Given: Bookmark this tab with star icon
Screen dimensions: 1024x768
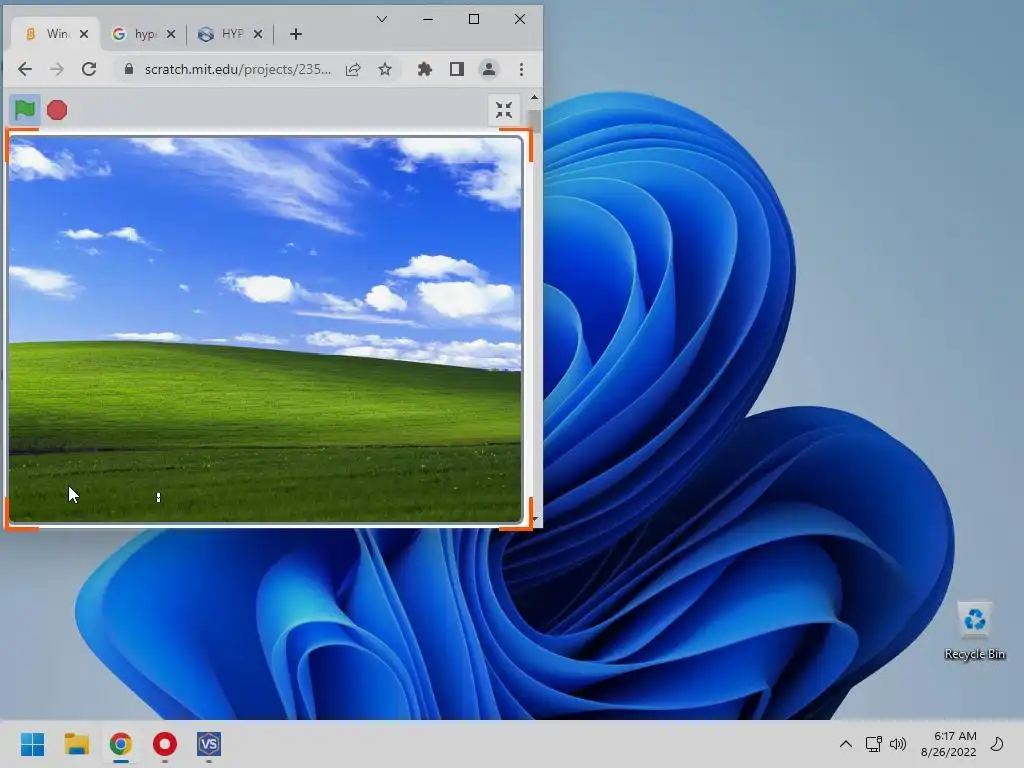Looking at the screenshot, I should click(385, 69).
